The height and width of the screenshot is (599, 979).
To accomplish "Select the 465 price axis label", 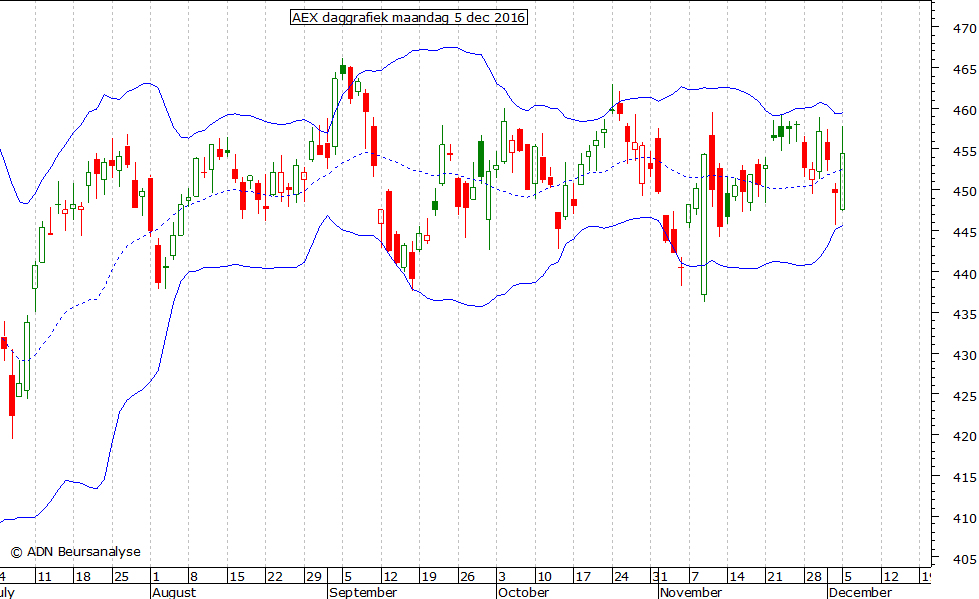I will 965,70.
